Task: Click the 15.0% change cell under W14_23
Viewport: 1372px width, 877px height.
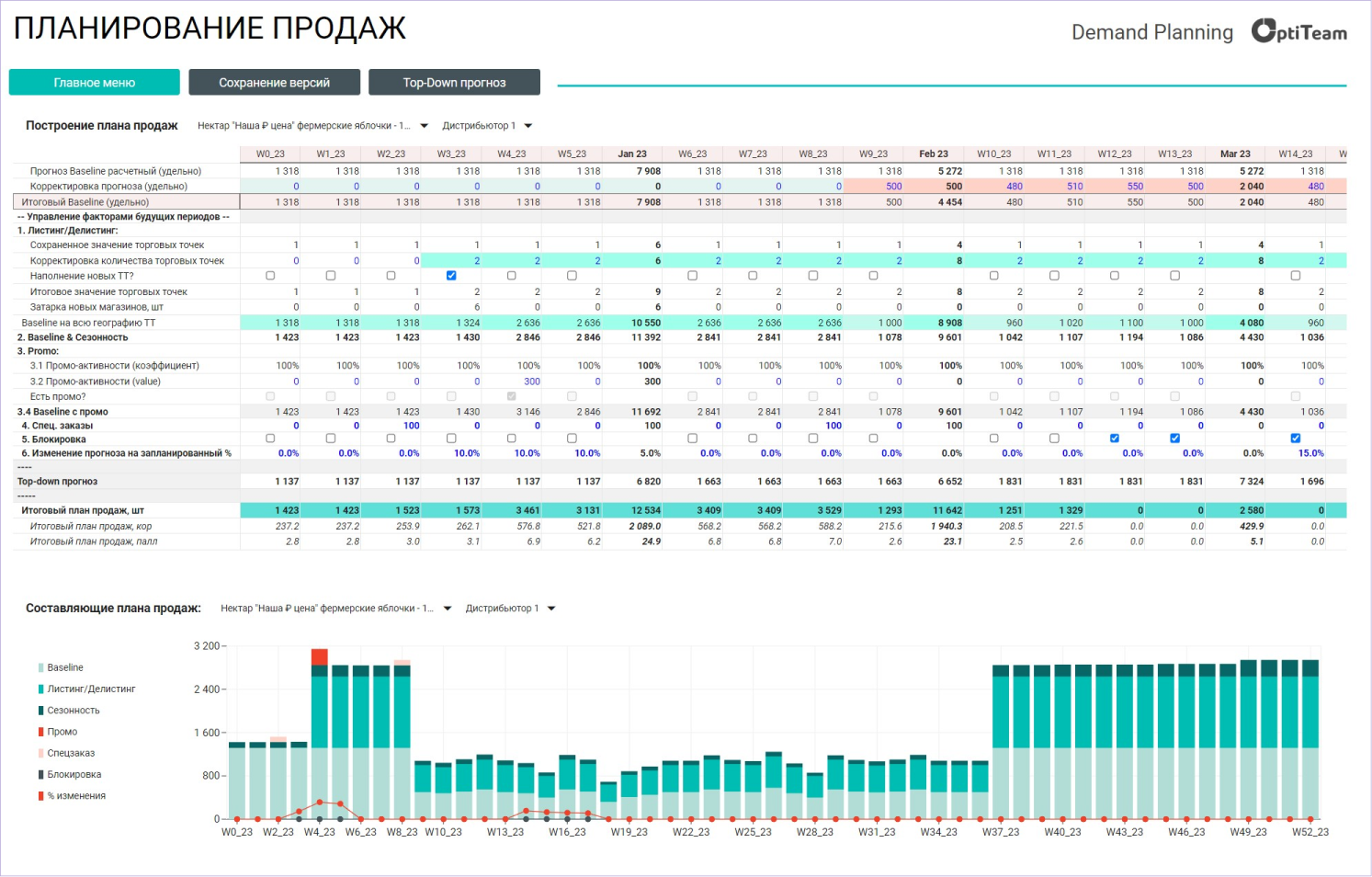Action: pos(1296,453)
